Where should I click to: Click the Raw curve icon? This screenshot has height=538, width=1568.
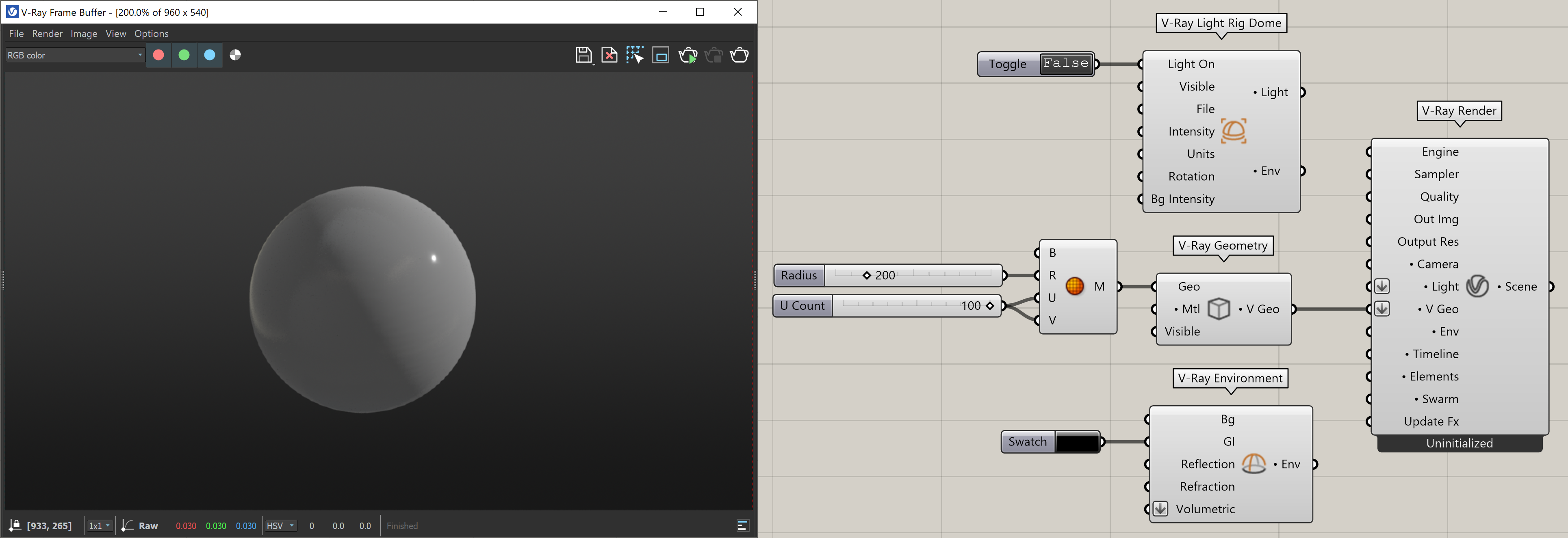(127, 526)
